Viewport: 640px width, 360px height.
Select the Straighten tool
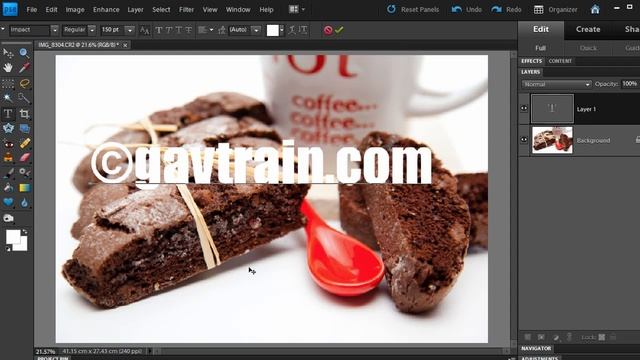24,128
